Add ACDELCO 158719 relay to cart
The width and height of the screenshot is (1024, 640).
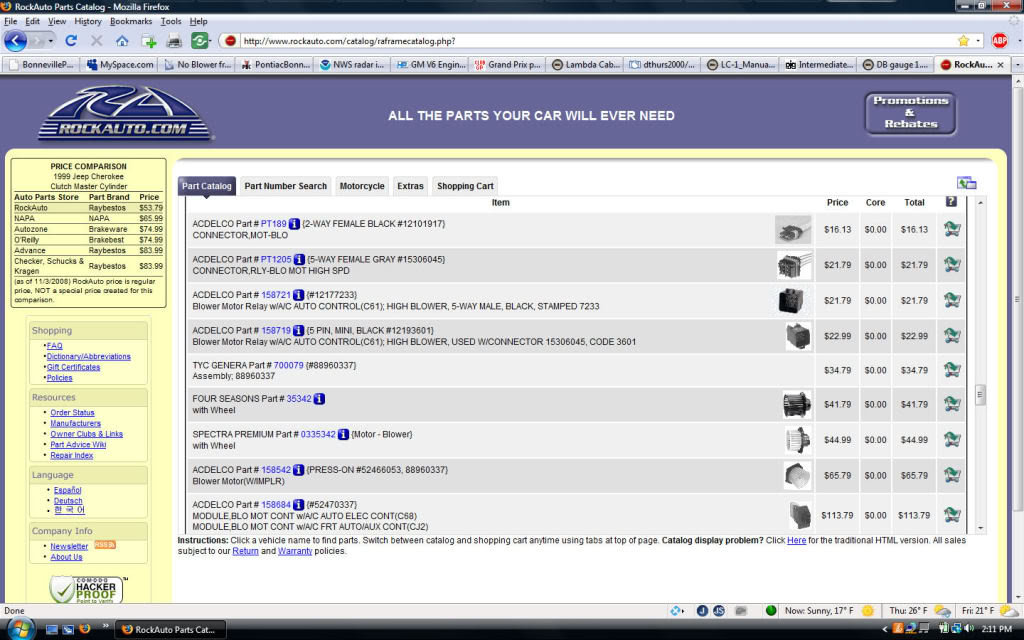(952, 336)
